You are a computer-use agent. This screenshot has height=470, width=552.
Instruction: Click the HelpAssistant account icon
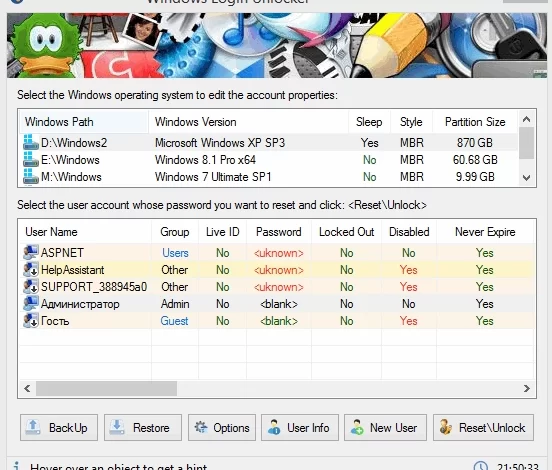point(31,269)
